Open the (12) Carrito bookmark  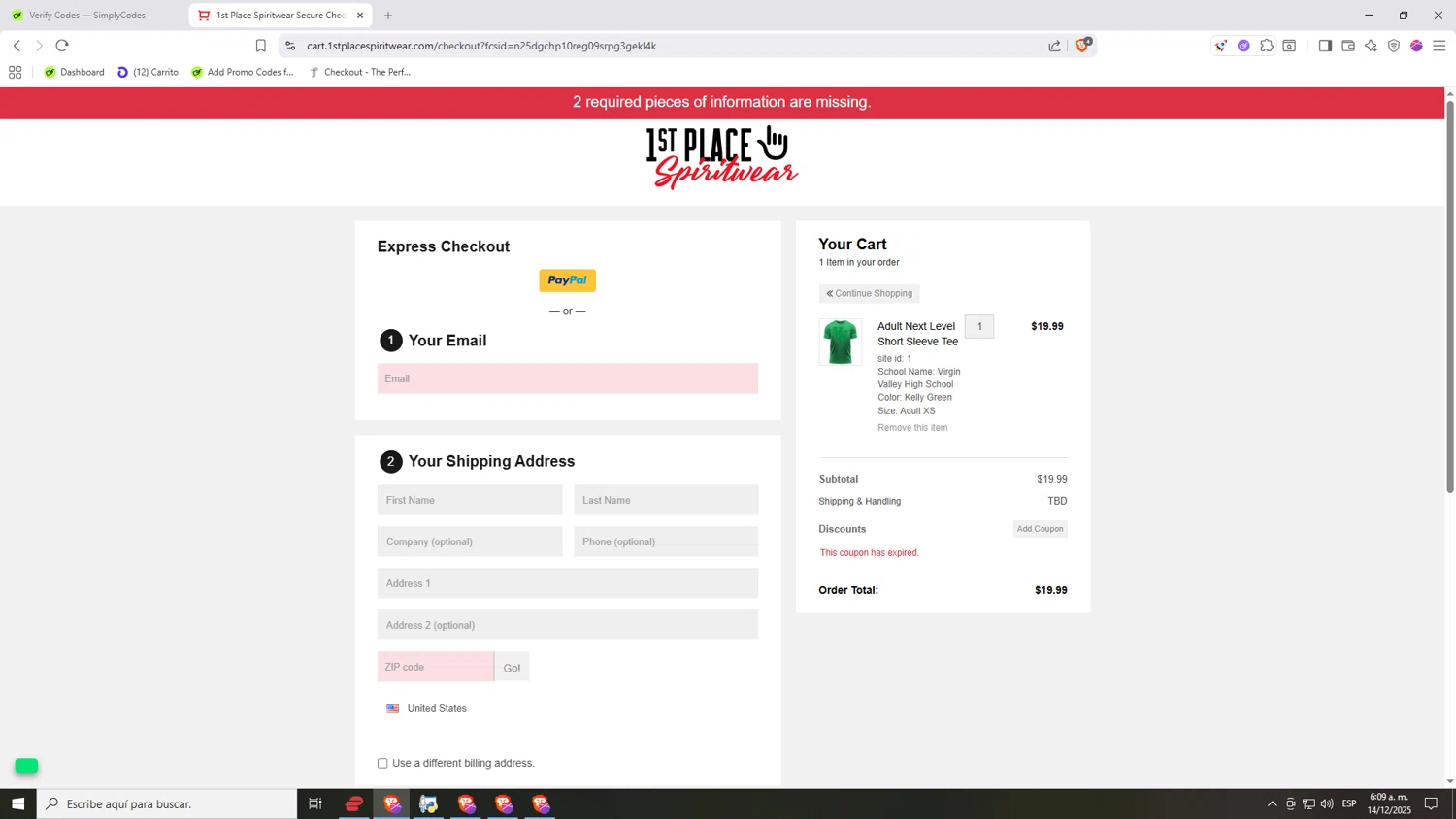[x=148, y=72]
